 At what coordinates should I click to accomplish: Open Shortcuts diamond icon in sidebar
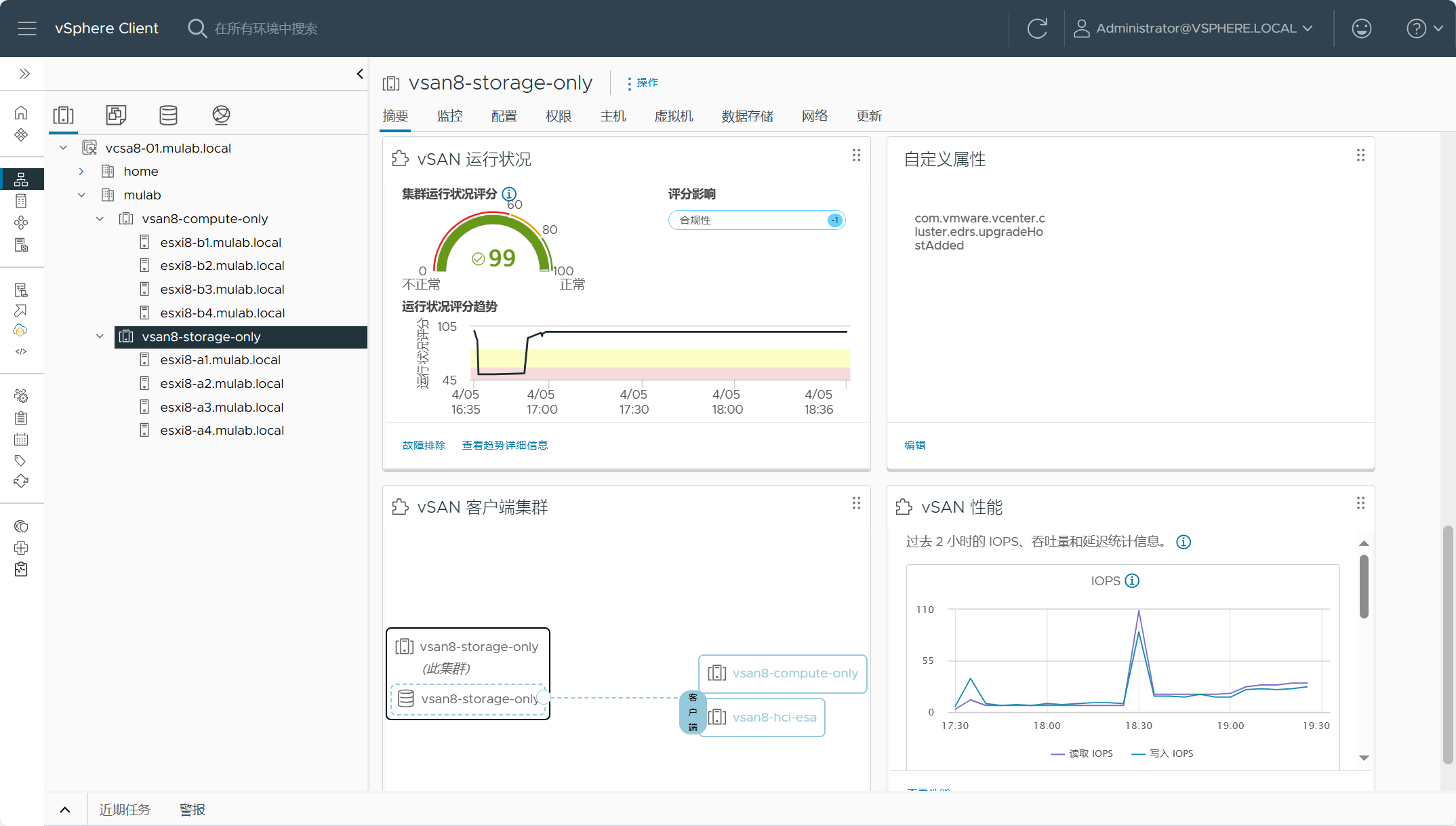[x=21, y=134]
